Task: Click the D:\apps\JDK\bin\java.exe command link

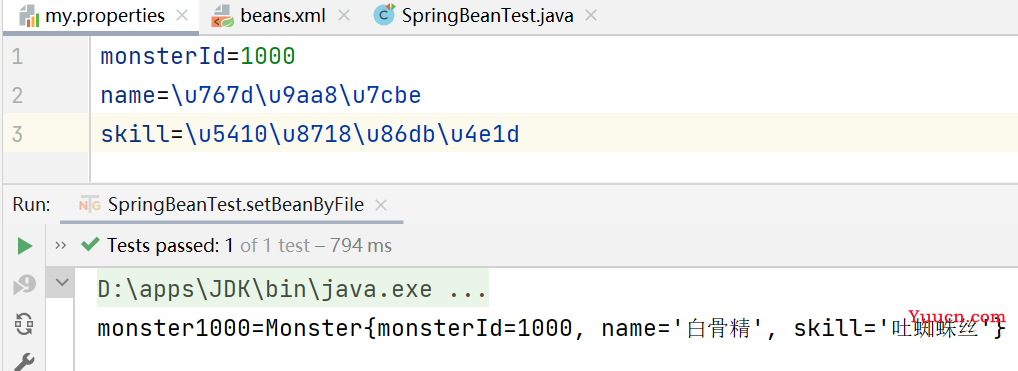Action: point(265,288)
